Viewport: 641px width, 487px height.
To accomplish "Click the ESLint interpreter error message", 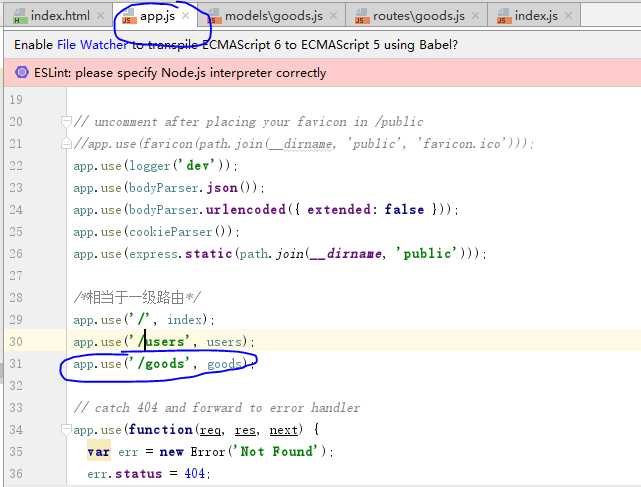I will tap(180, 73).
